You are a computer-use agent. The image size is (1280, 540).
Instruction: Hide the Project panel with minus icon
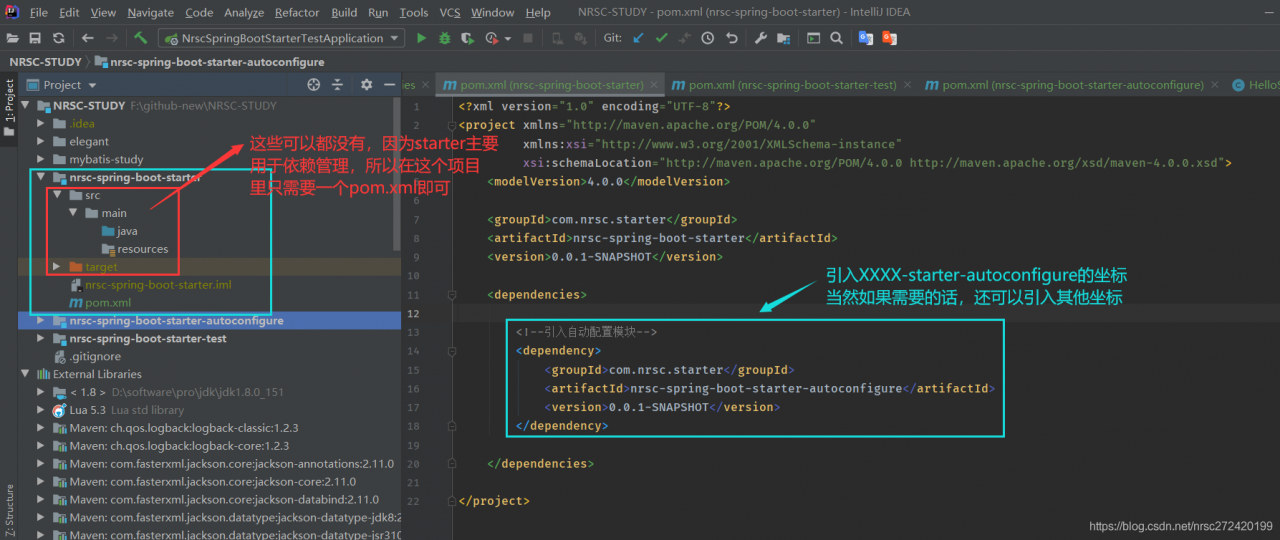click(x=388, y=85)
